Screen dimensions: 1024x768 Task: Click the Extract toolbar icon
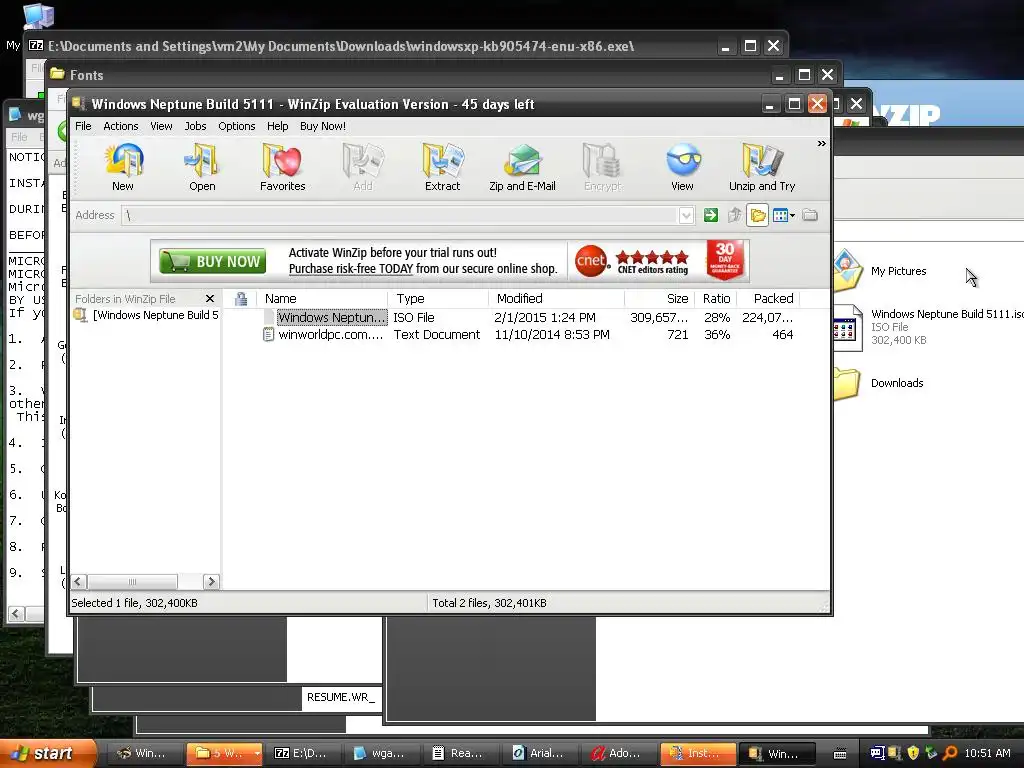click(x=442, y=167)
